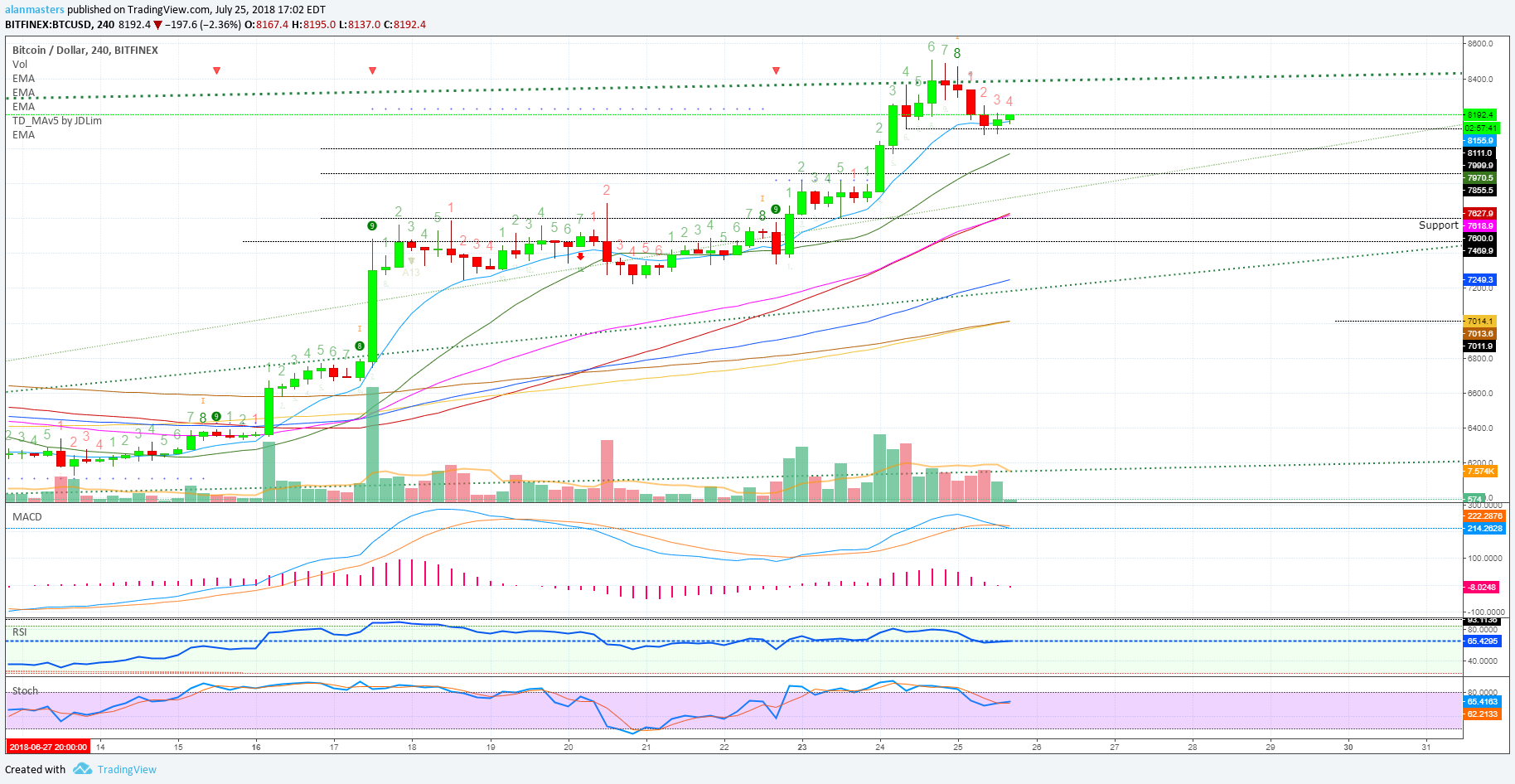Click the date axis label 31

pos(1425,748)
